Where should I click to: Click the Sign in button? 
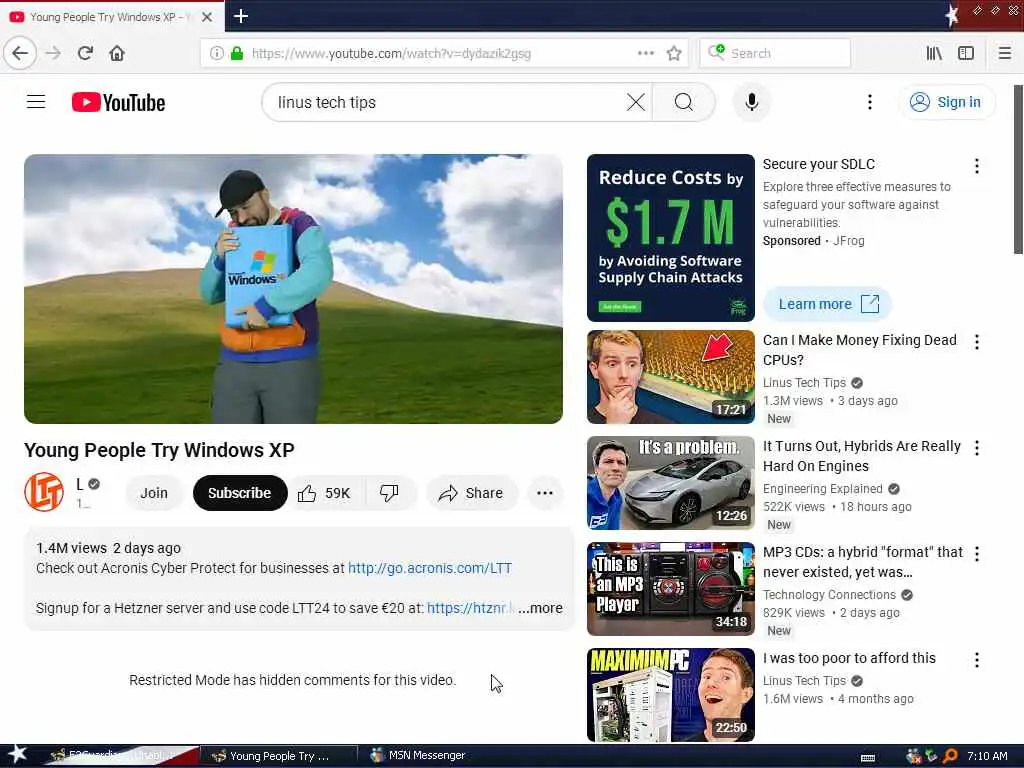(947, 102)
